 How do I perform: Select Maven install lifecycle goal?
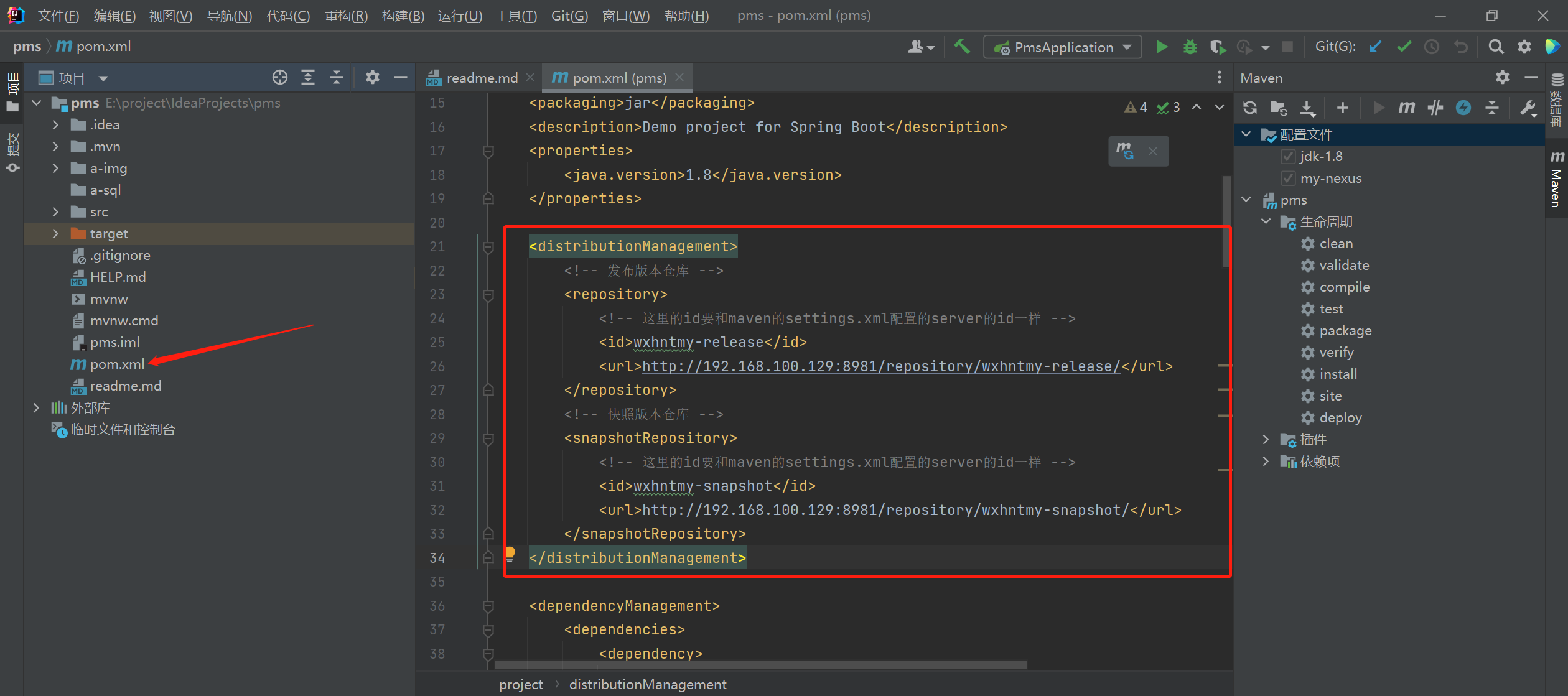coord(1338,374)
